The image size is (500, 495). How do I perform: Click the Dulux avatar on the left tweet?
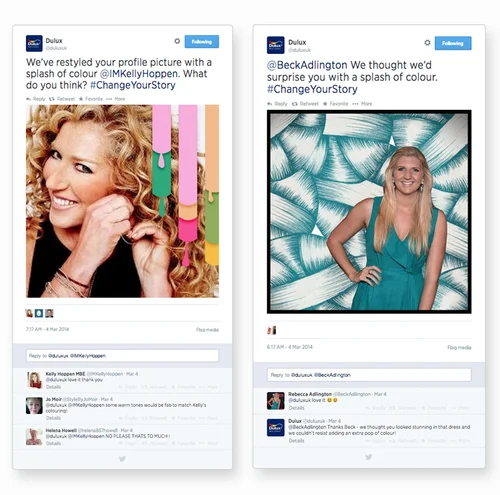(x=34, y=43)
